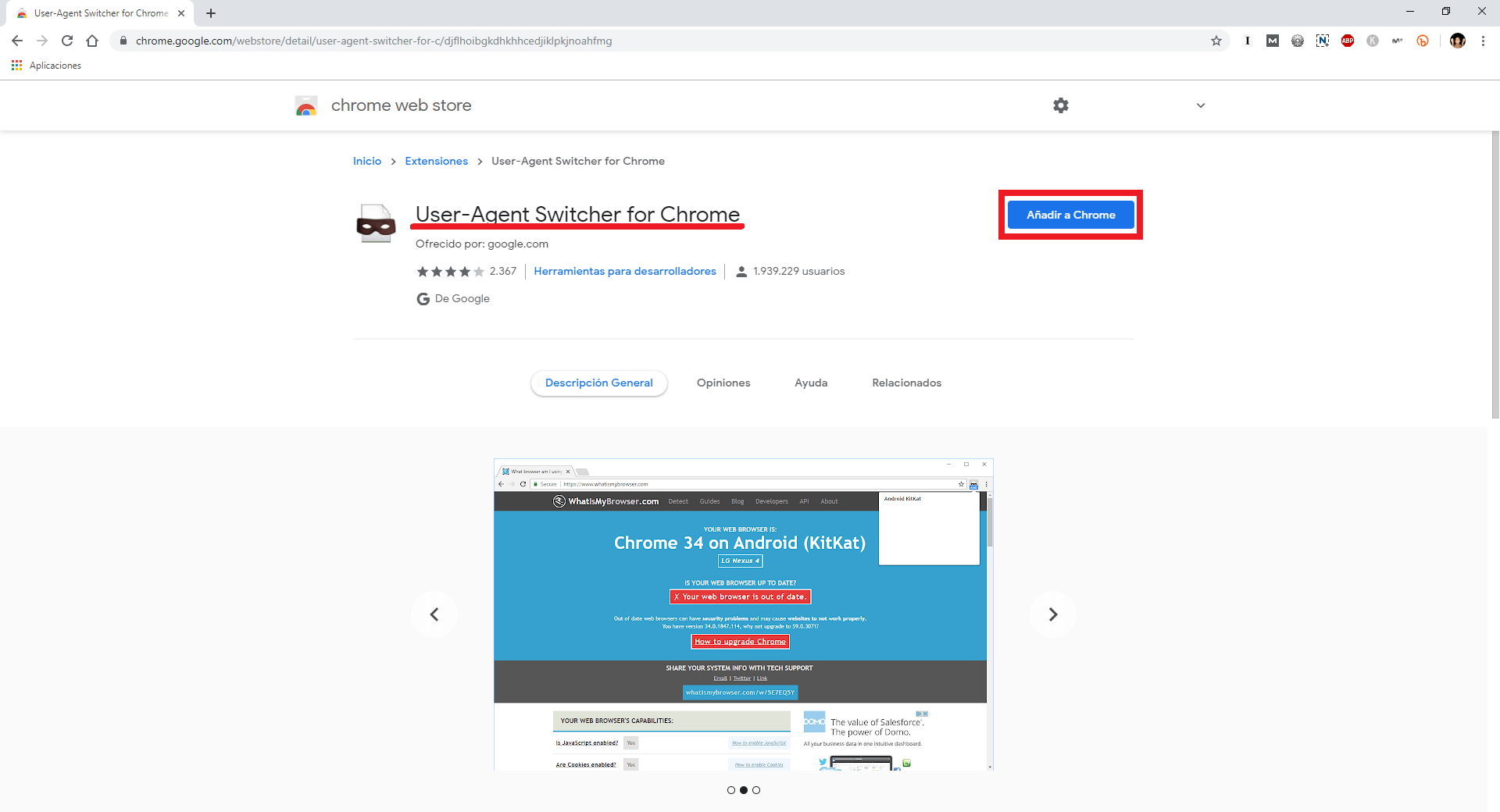Select the third carousel dot
The width and height of the screenshot is (1500, 812).
[x=756, y=790]
